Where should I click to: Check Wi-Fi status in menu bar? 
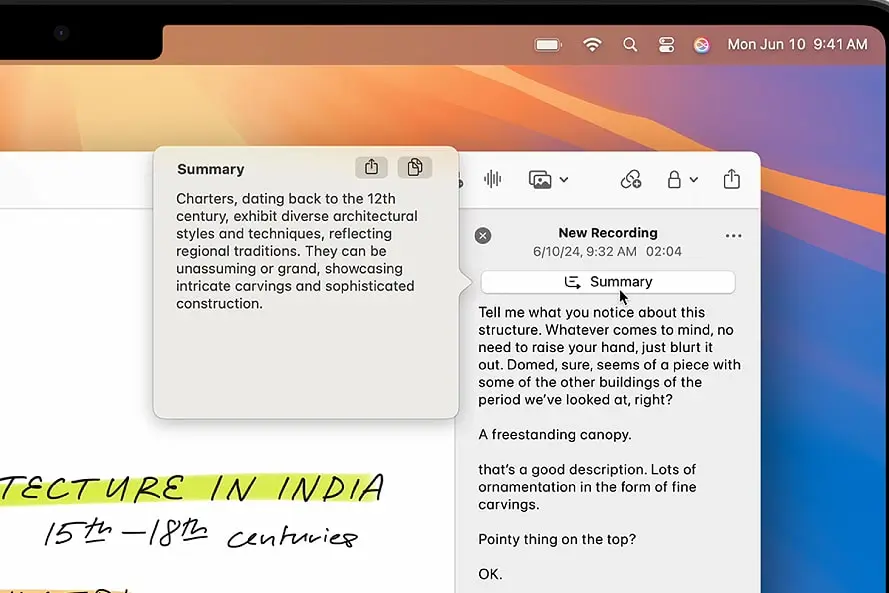[x=592, y=44]
